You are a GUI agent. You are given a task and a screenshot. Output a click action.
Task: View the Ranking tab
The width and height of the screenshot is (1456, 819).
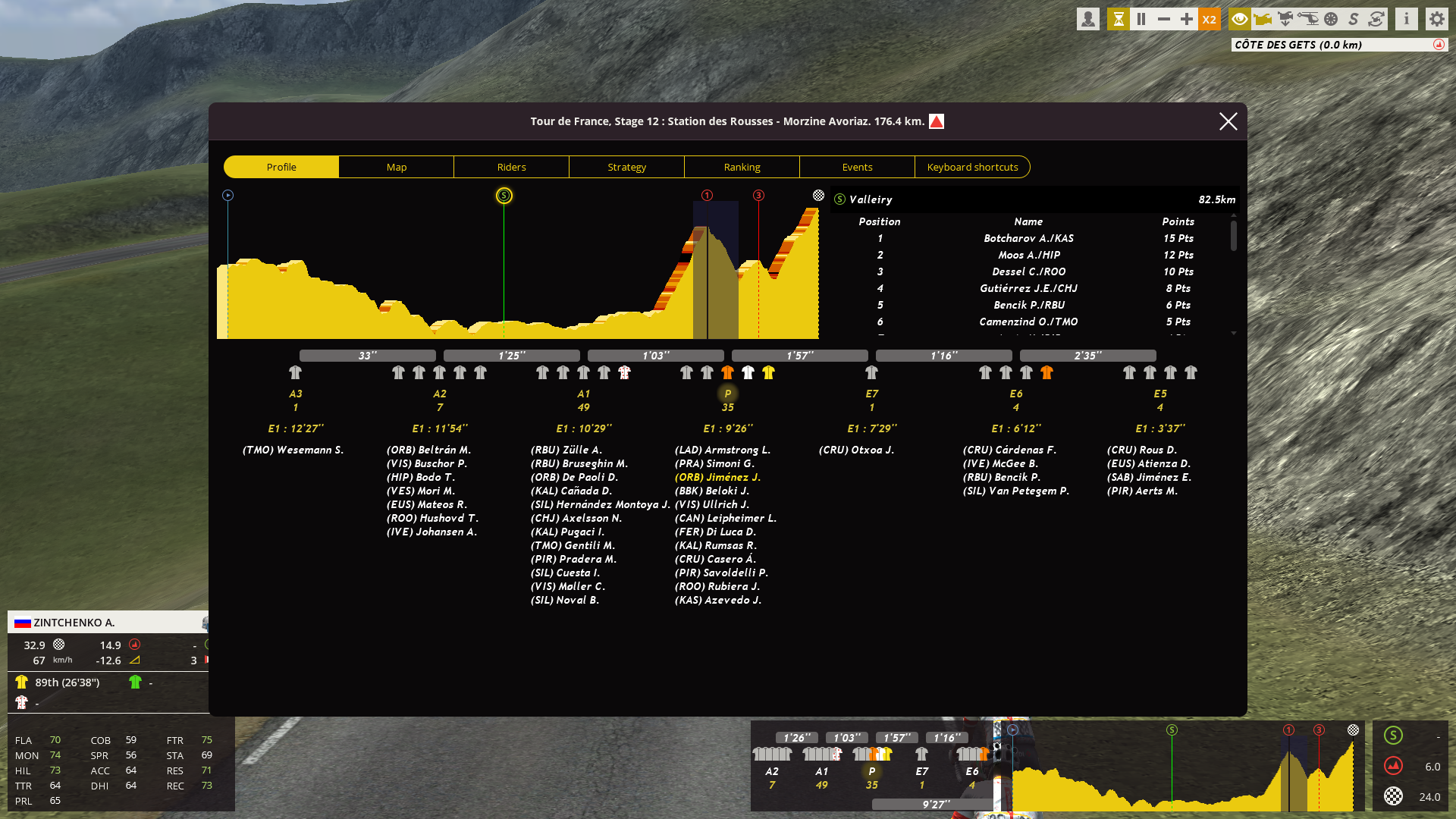tap(742, 167)
